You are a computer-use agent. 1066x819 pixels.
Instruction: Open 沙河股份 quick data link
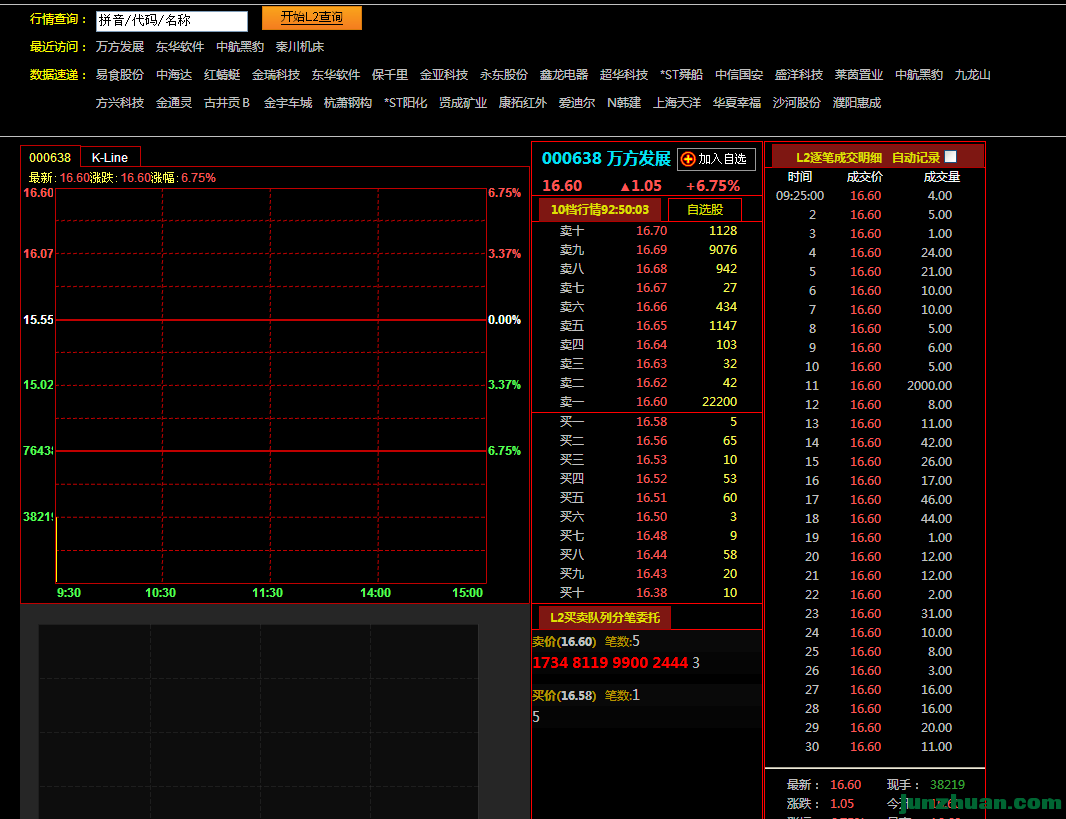(797, 103)
